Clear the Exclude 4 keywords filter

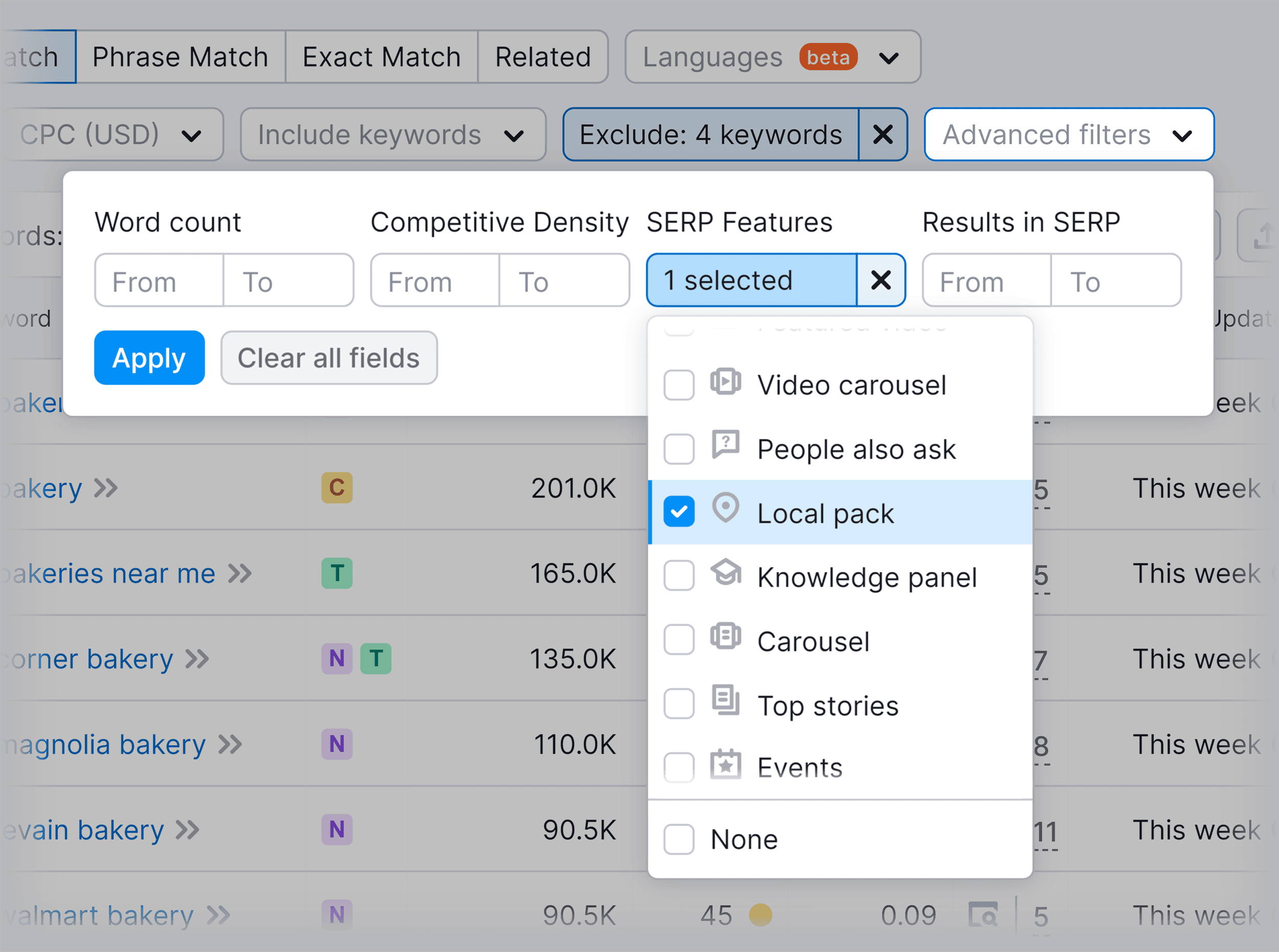(x=883, y=135)
